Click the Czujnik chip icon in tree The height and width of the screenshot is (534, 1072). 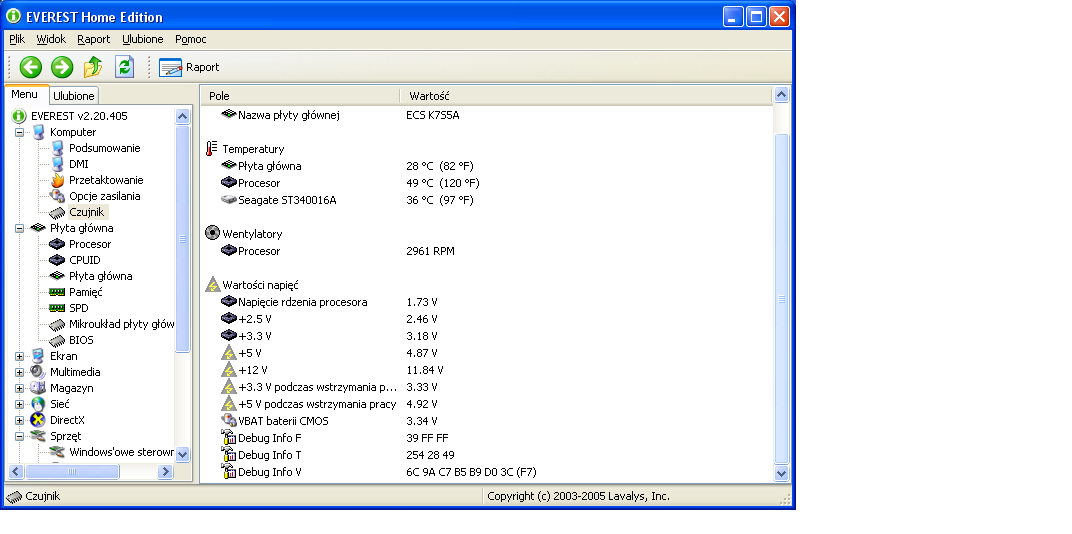click(x=57, y=212)
